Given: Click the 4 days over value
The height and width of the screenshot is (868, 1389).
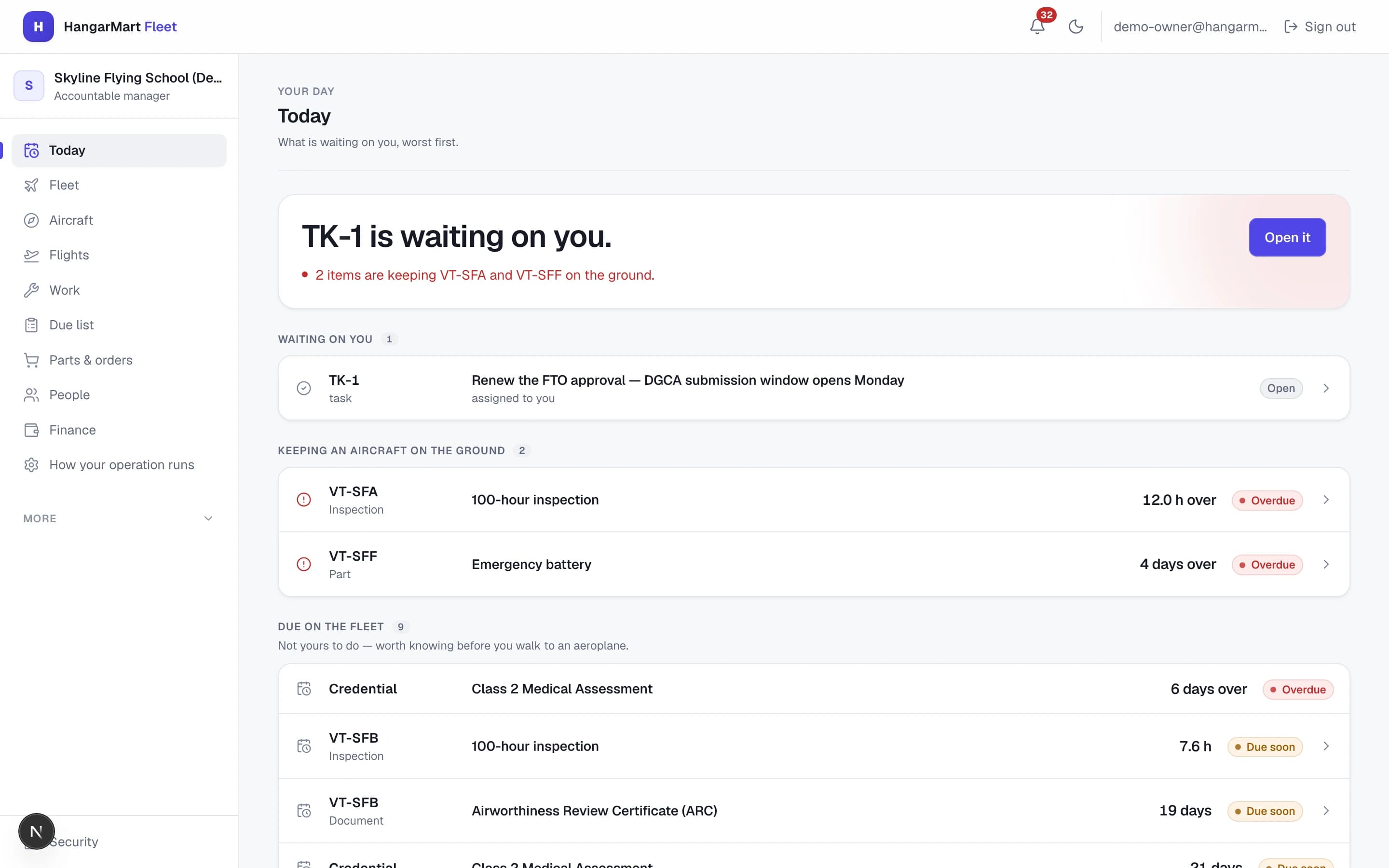Looking at the screenshot, I should pos(1178,564).
